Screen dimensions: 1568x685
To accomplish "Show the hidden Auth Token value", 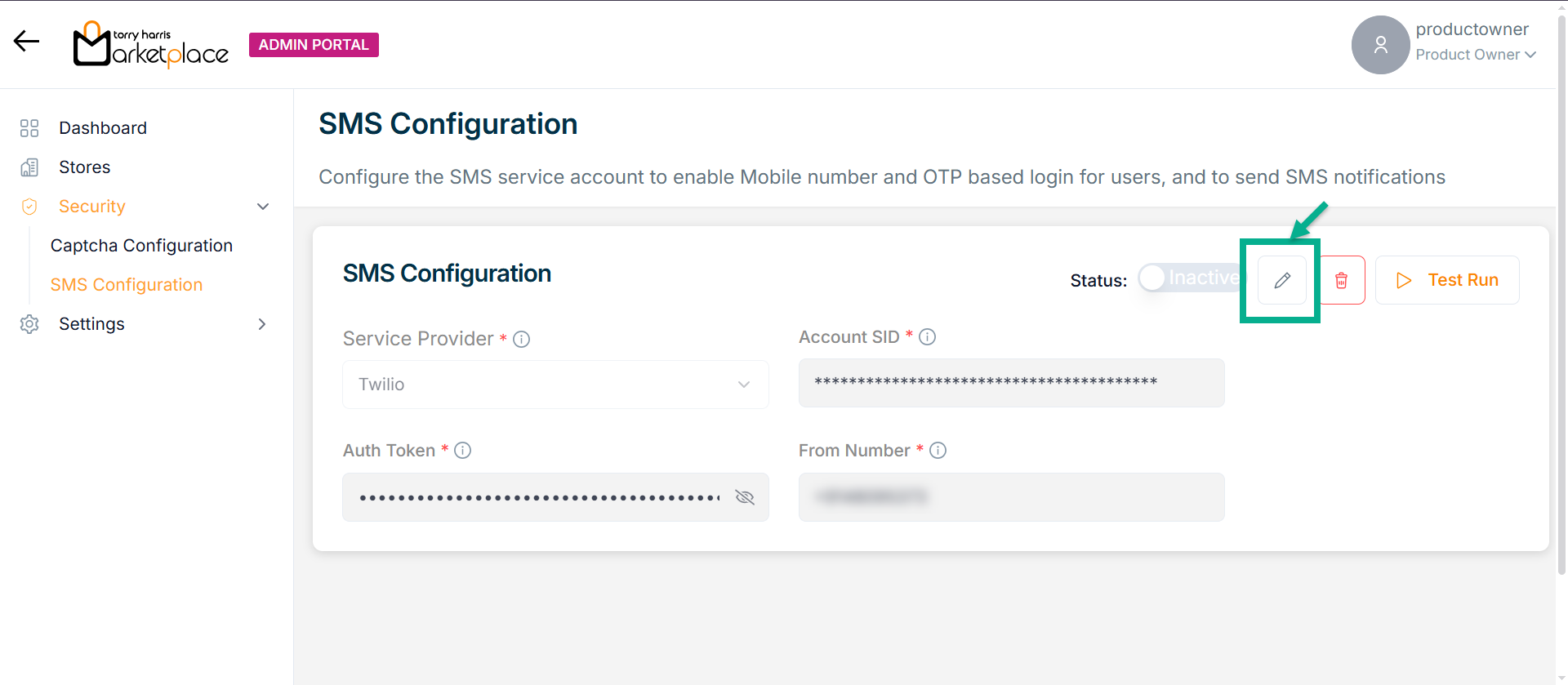I will point(744,497).
